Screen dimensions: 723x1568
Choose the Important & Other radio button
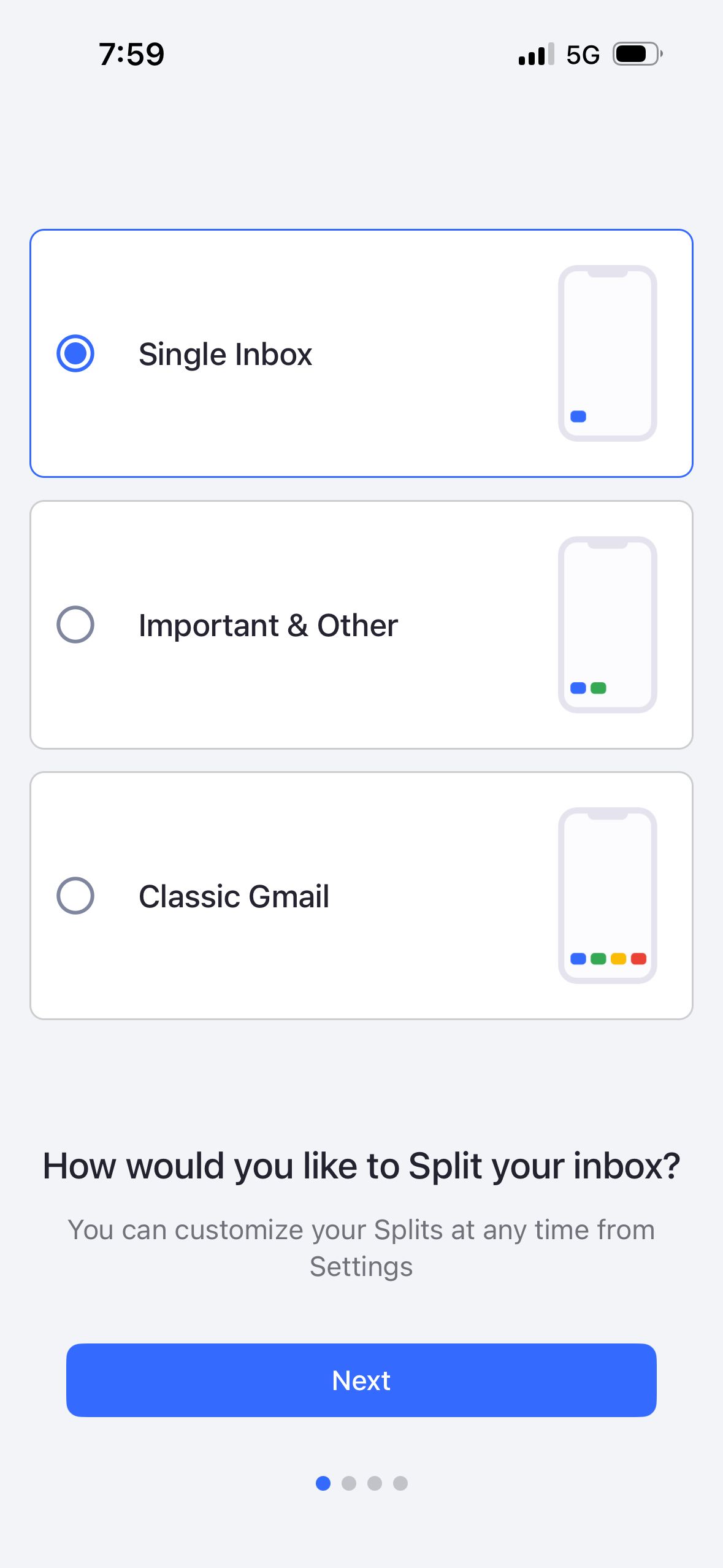coord(75,625)
